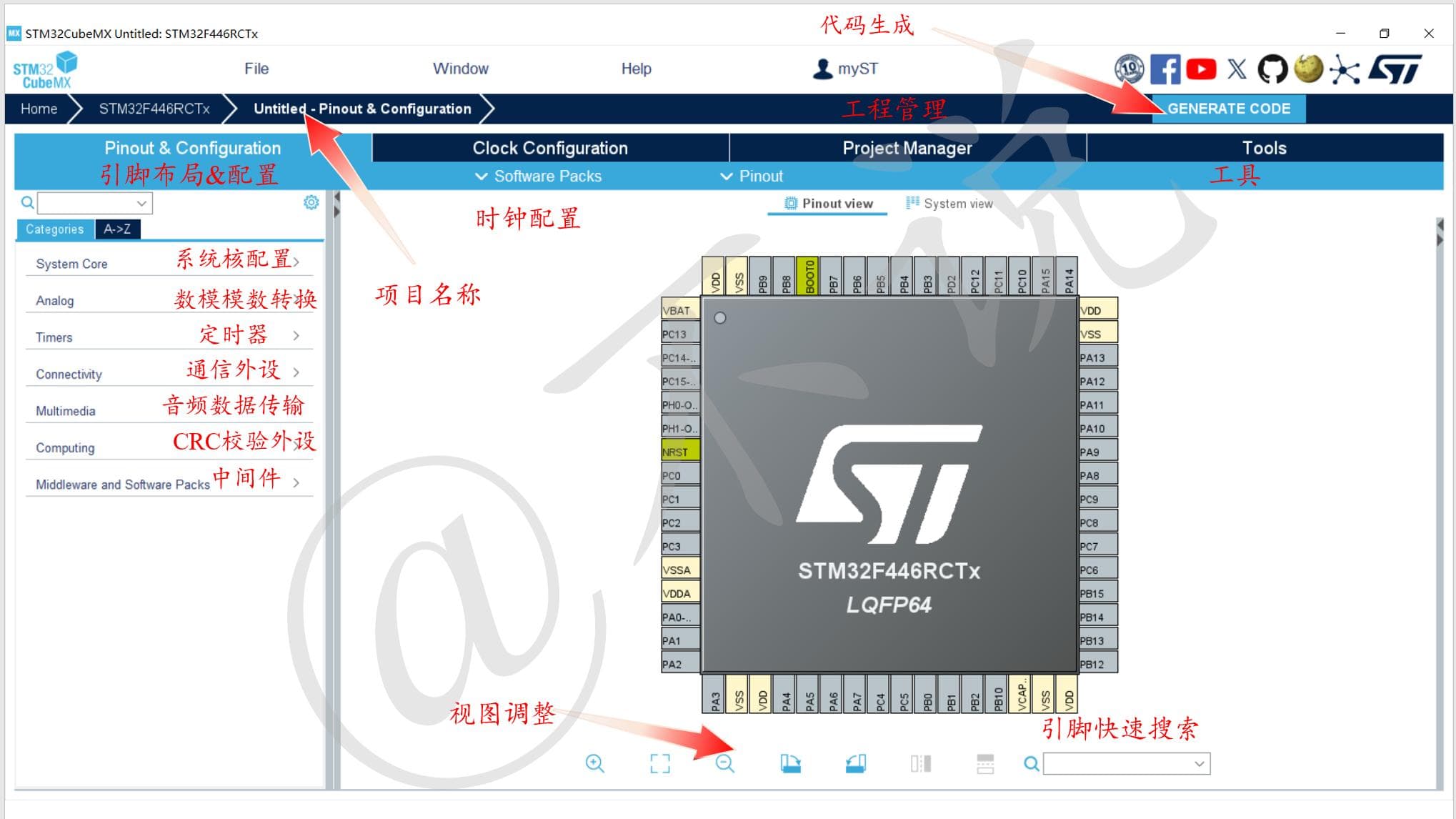Click the STM32CubeMX logo
Image resolution: width=1456 pixels, height=819 pixels.
click(44, 69)
